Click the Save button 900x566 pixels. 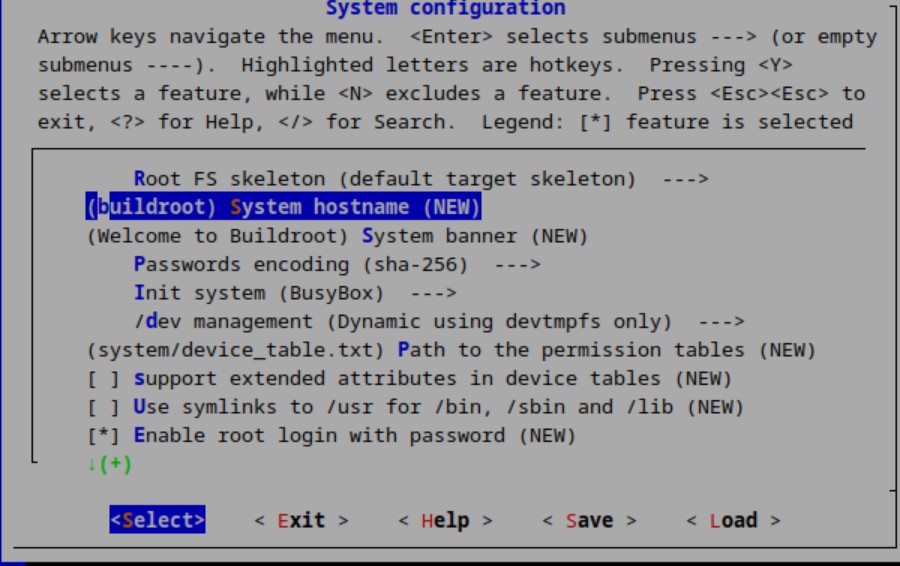pos(588,521)
